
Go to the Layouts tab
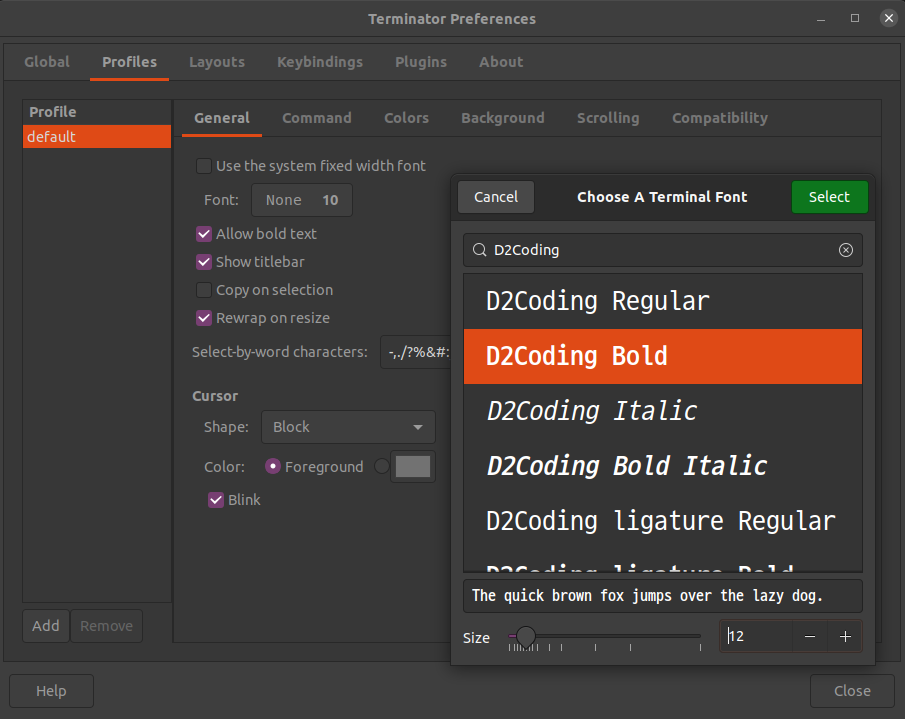click(x=217, y=62)
